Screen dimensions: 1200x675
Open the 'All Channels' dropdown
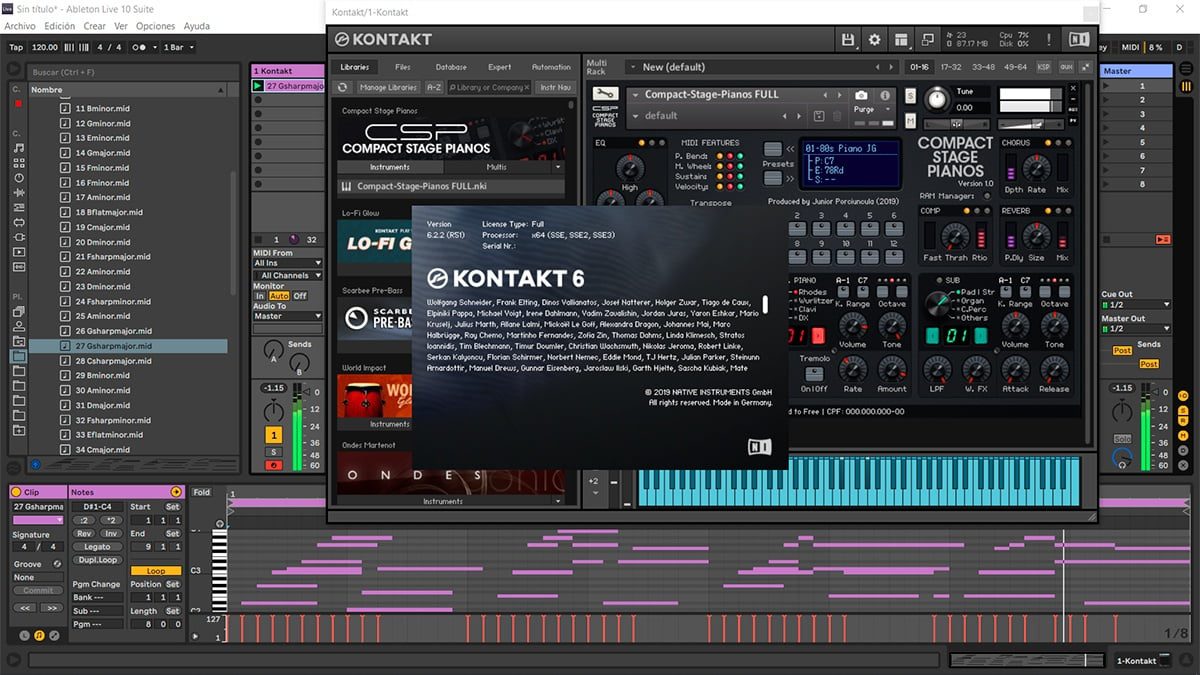(288, 275)
